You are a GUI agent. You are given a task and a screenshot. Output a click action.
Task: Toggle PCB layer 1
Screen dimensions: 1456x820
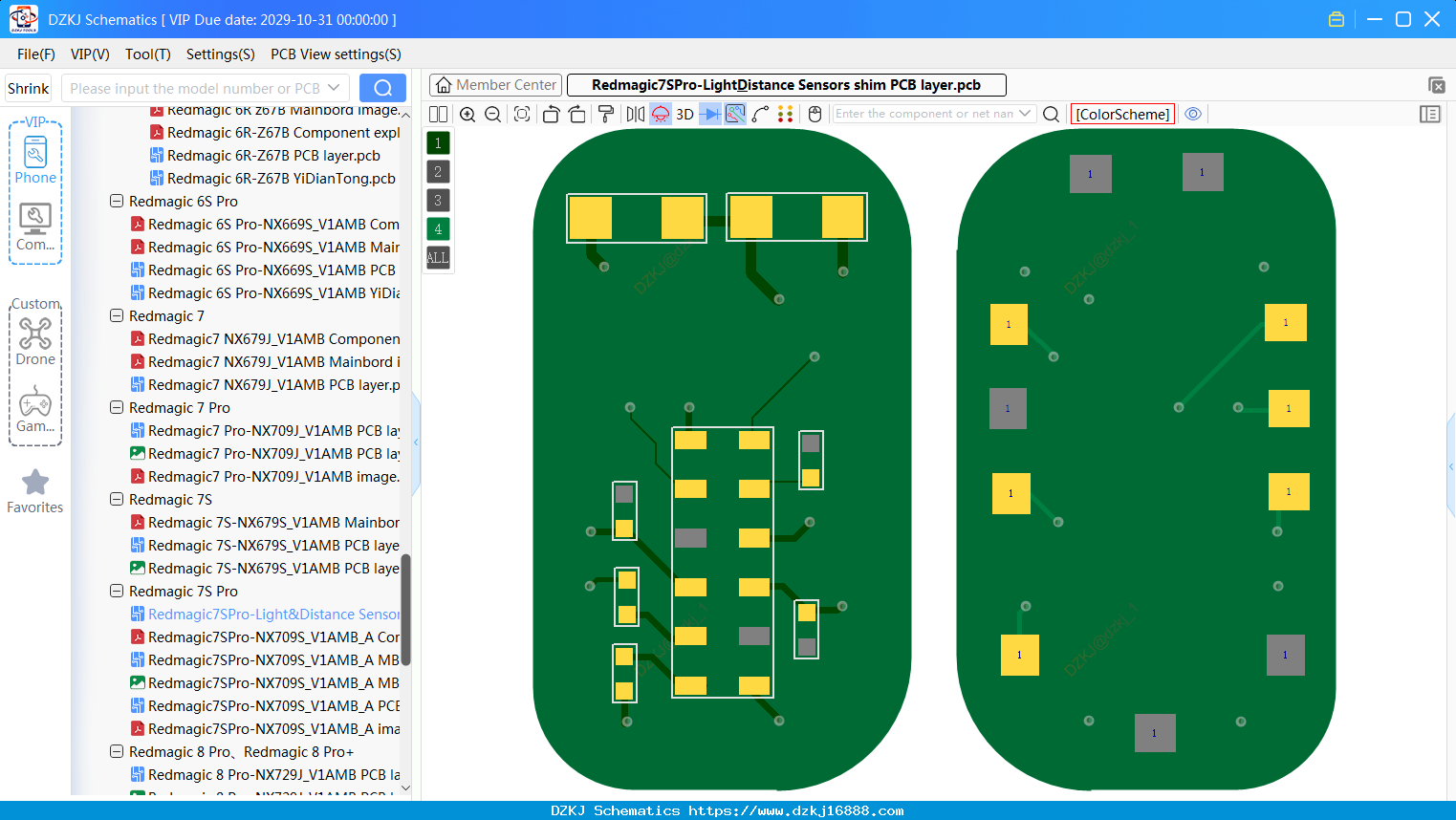click(438, 143)
